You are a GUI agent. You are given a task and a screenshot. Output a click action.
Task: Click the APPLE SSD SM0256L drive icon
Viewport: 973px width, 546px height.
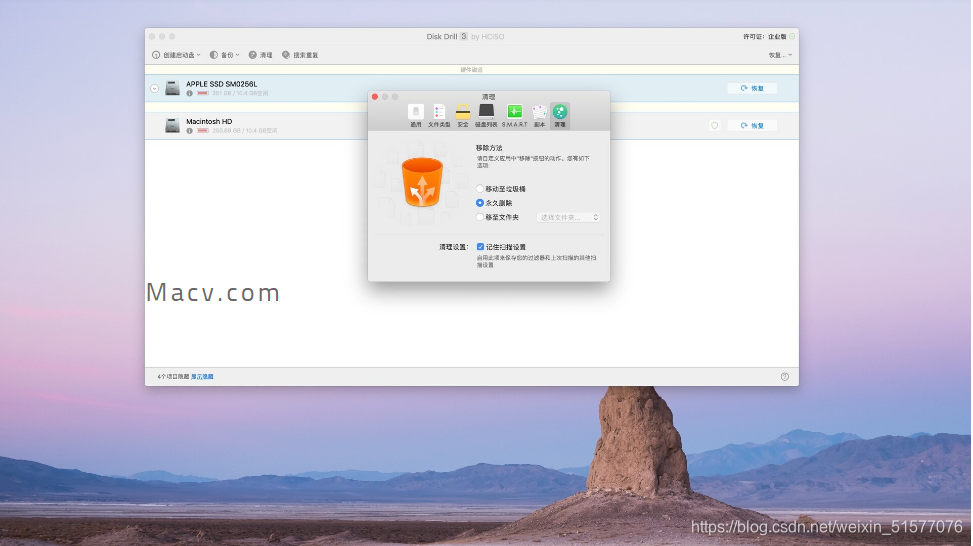(173, 88)
